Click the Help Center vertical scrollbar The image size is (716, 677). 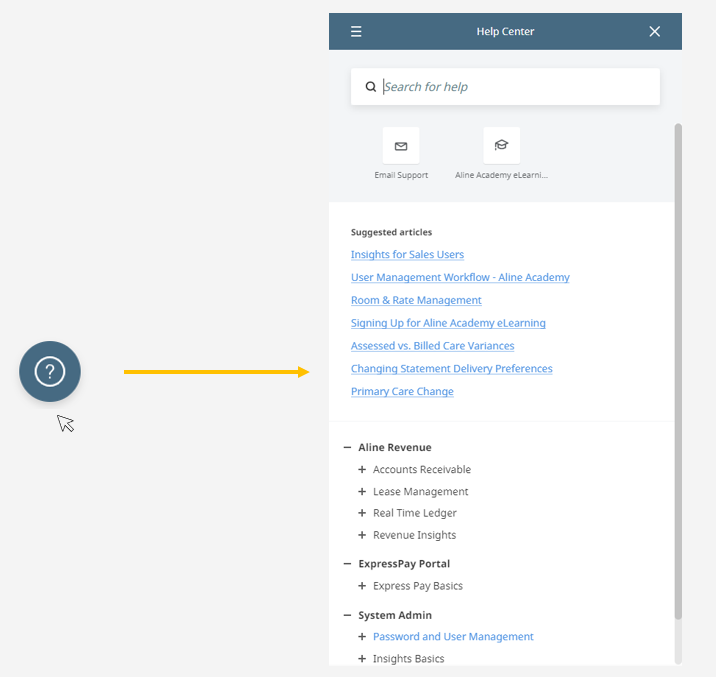point(678,371)
